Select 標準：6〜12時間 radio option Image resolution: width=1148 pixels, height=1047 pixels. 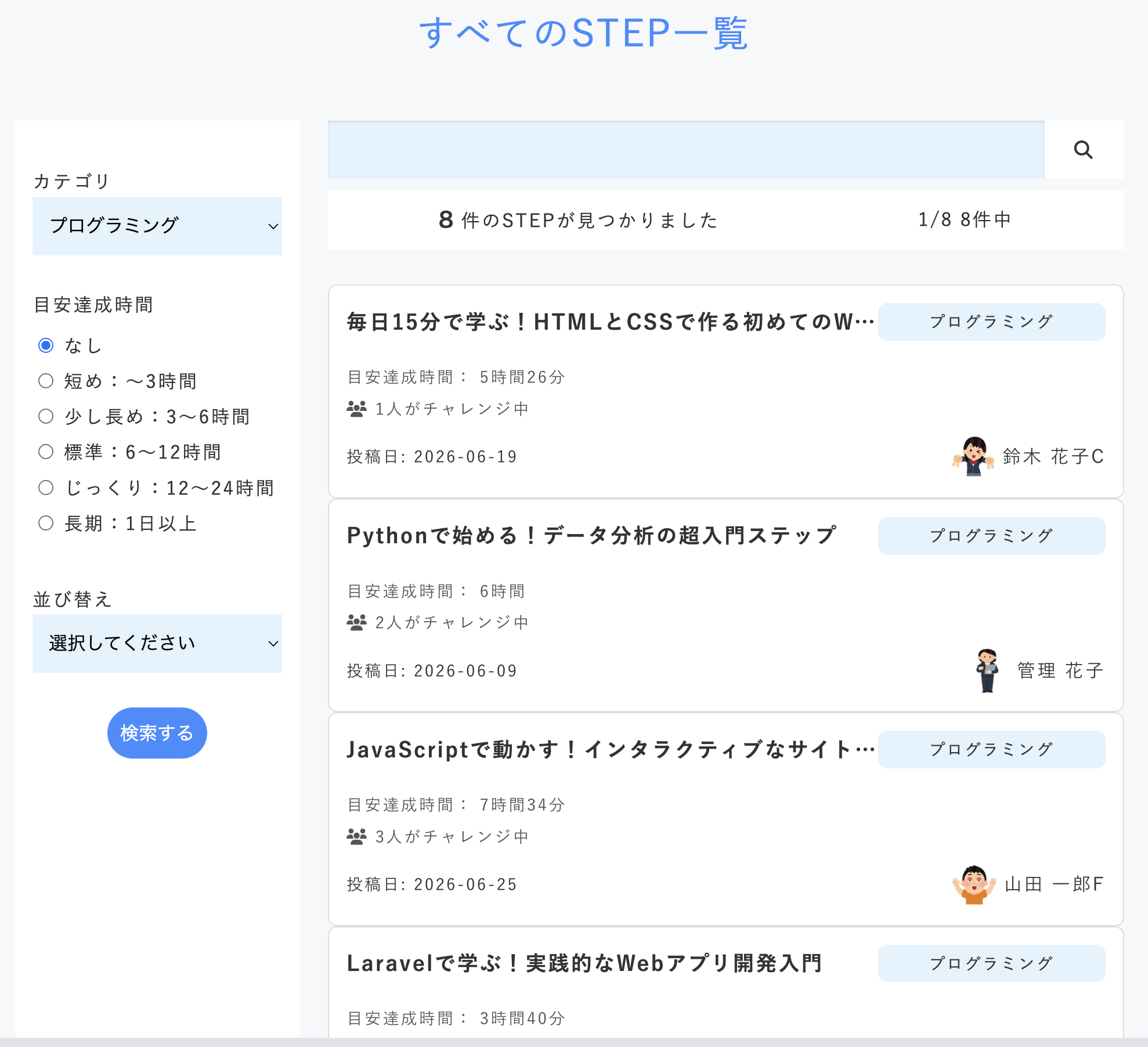(x=46, y=452)
